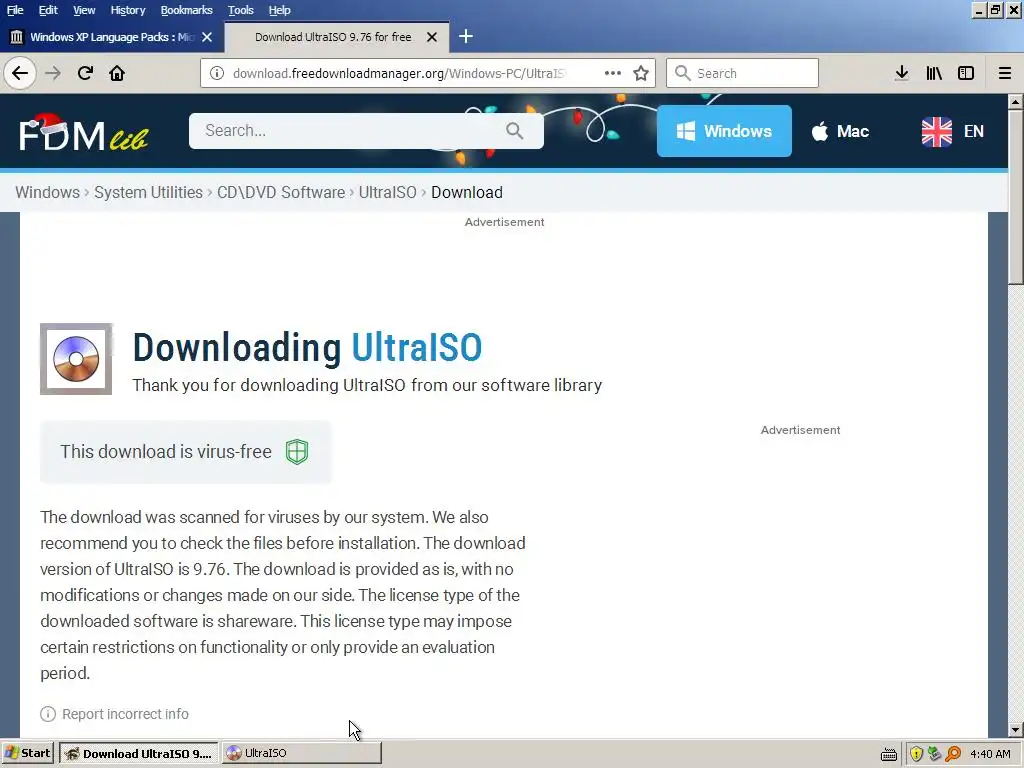Close the Windows XP Language Packs tab
The height and width of the screenshot is (768, 1024).
pyautogui.click(x=207, y=37)
